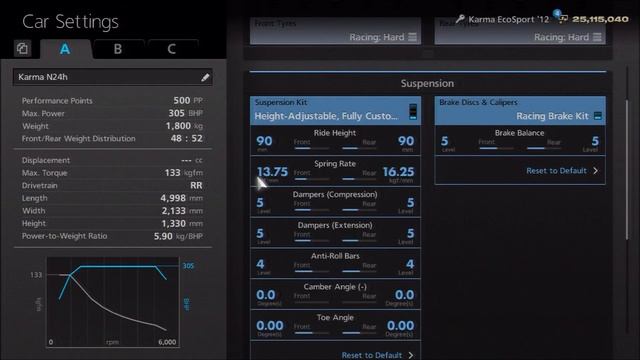
Task: Click the right-side vertical scrollbar
Action: click(x=628, y=169)
